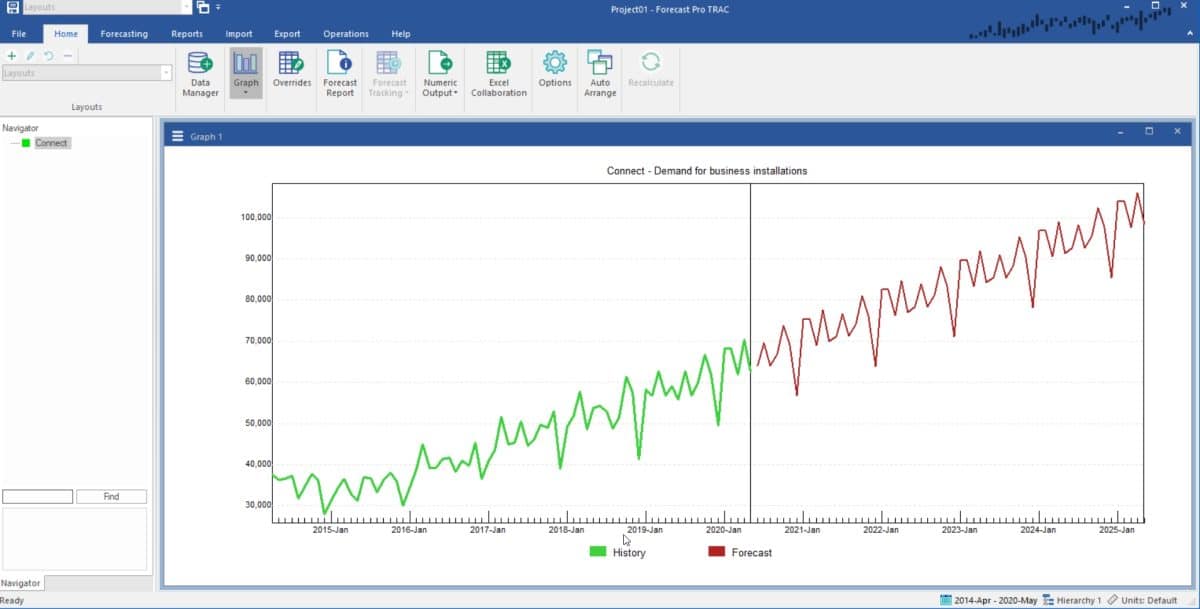Open the Forecast Report
The width and height of the screenshot is (1200, 609).
339,77
